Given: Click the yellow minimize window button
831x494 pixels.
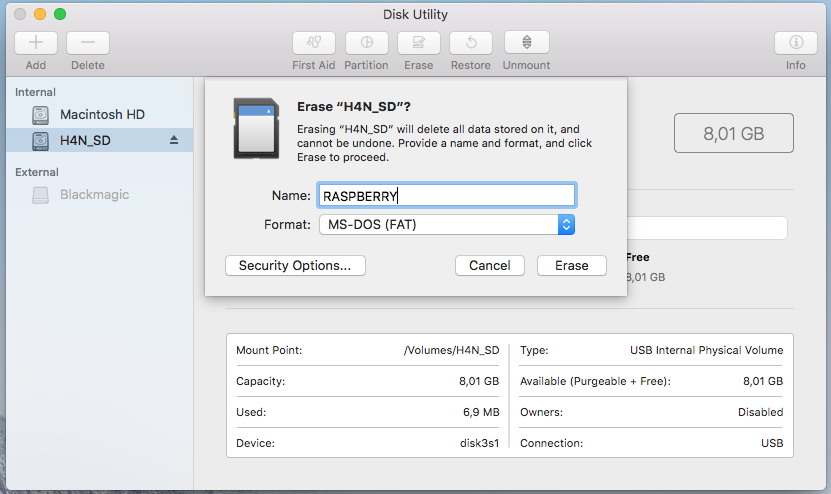Looking at the screenshot, I should tap(40, 14).
